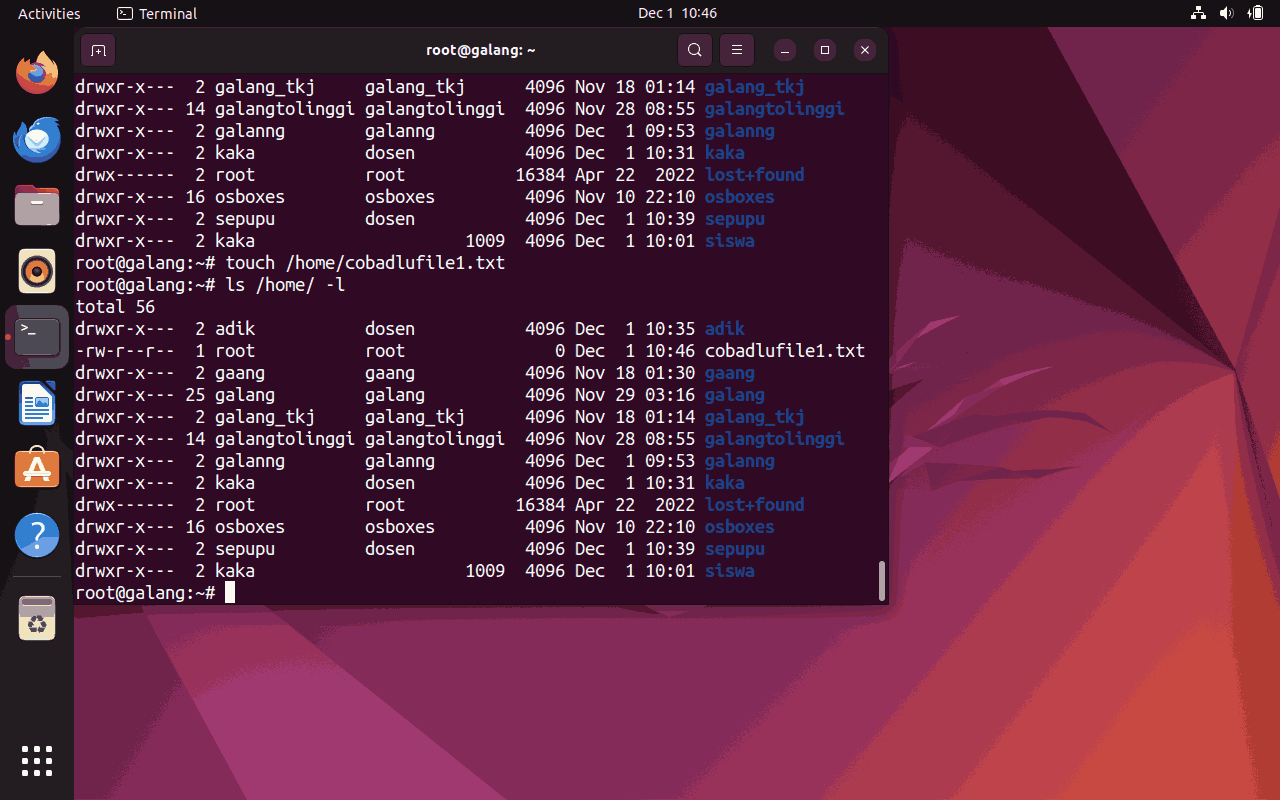This screenshot has height=800, width=1280.
Task: Click the network status icon in the top bar
Action: click(x=1198, y=13)
